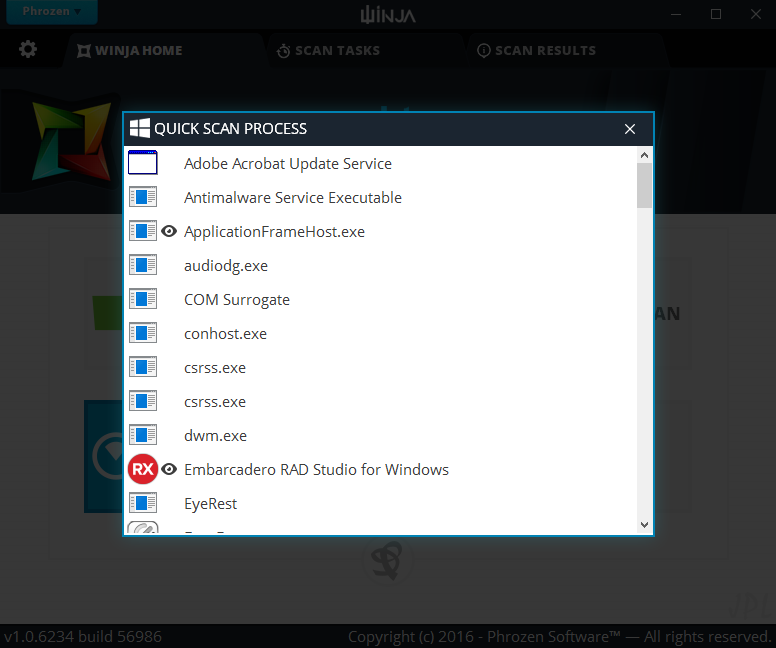Click the Windows logo in dialog title
Image resolution: width=776 pixels, height=648 pixels.
click(x=140, y=128)
